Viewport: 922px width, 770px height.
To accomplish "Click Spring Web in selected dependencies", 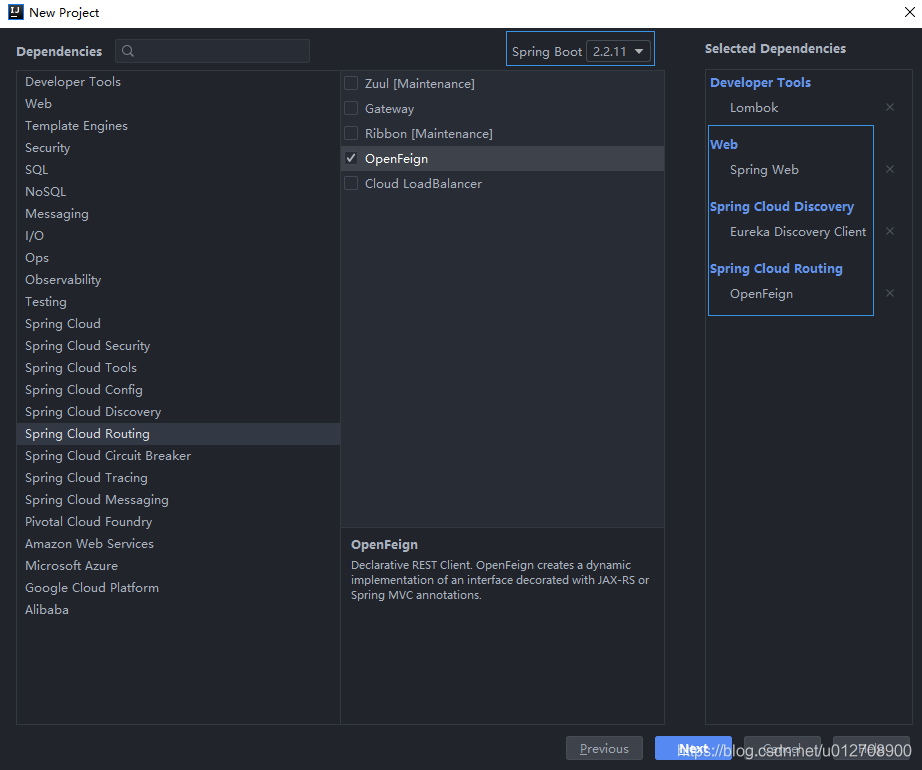I will tap(764, 170).
